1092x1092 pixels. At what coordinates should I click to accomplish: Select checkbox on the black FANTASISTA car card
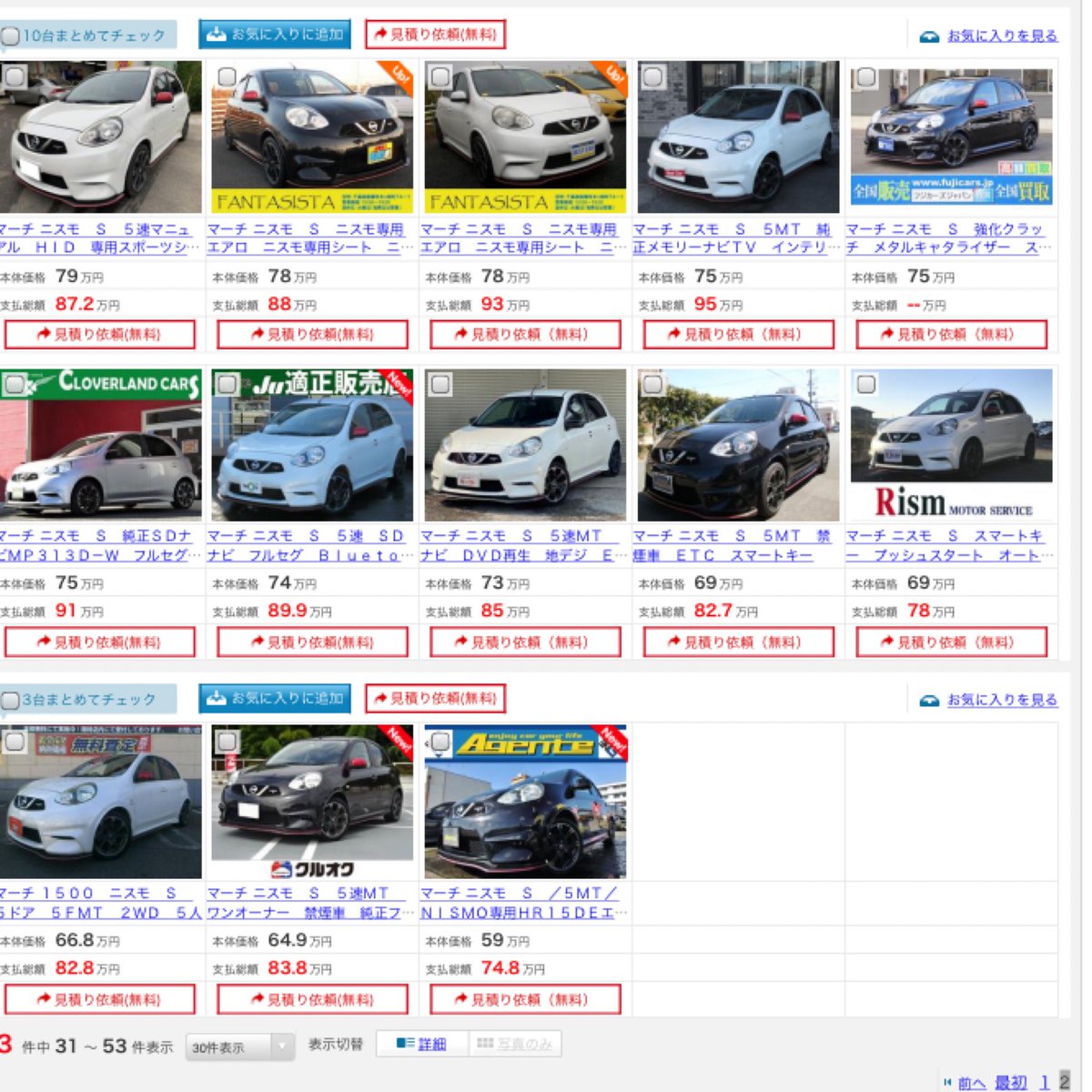click(x=227, y=77)
